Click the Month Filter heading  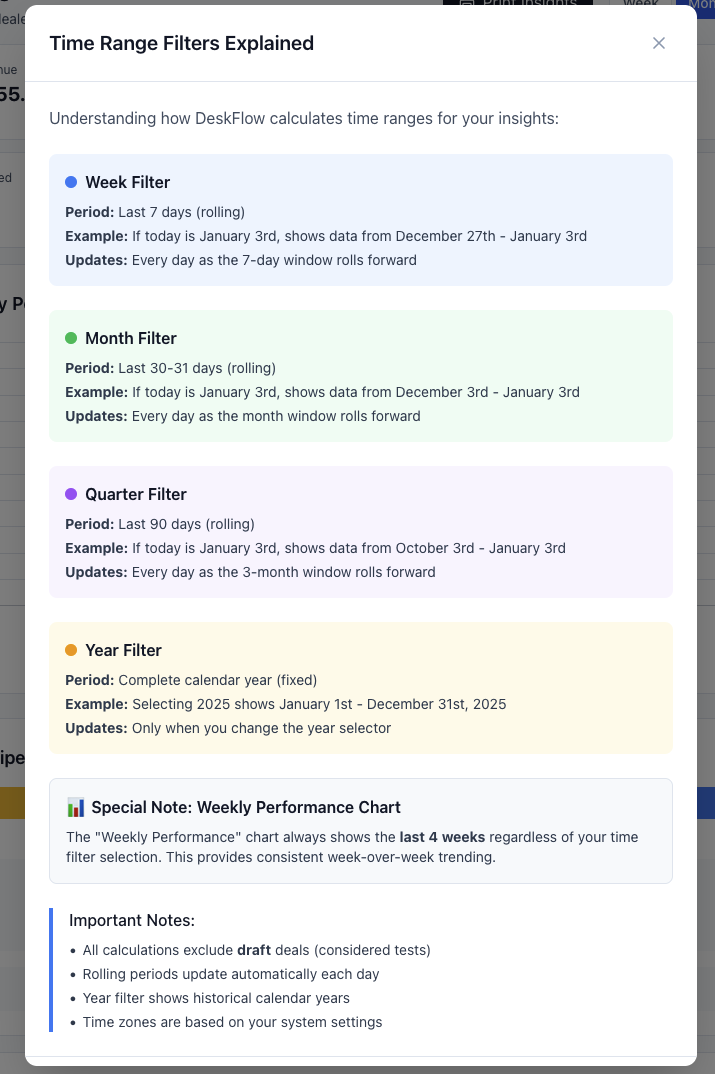point(130,338)
